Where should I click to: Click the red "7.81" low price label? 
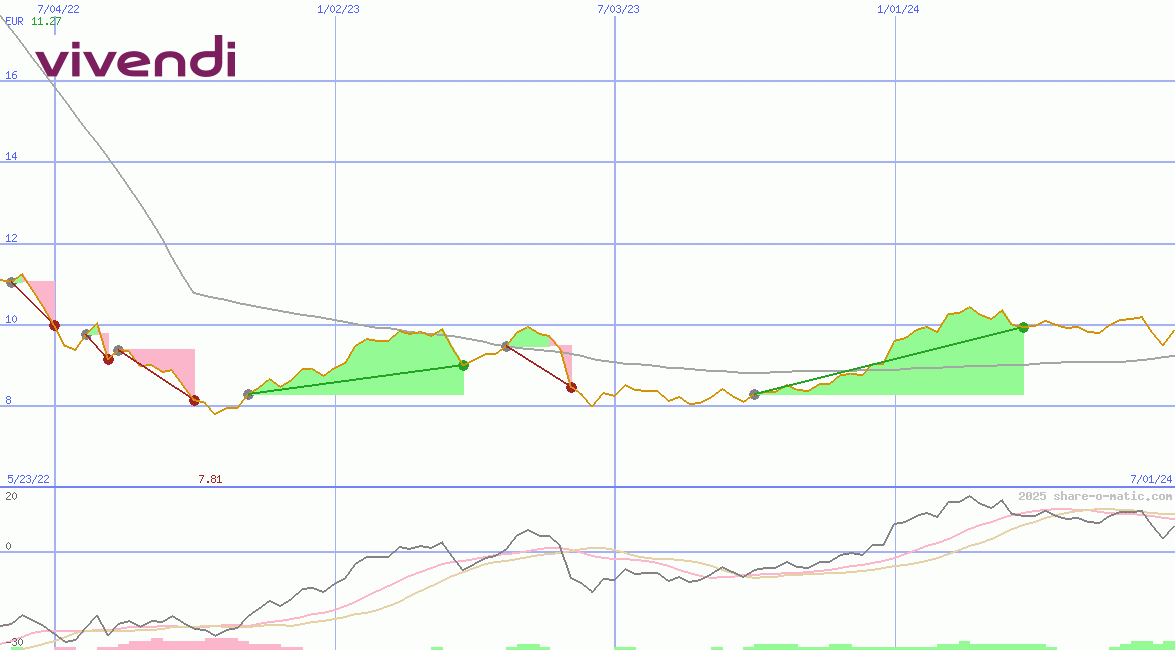click(x=210, y=478)
